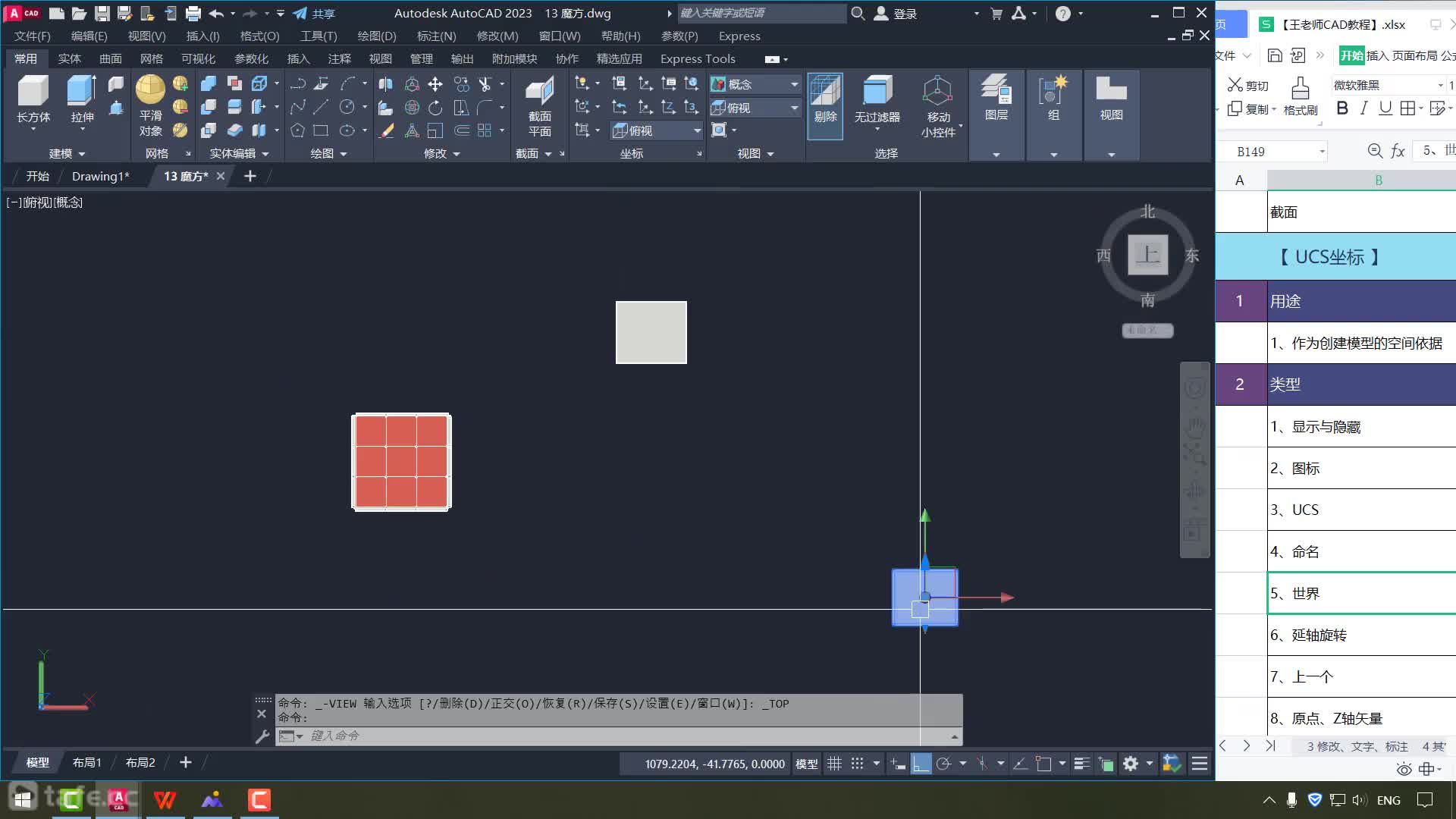This screenshot has height=819, width=1456.
Task: Click the 截面平面 section plane tool
Action: 539,106
